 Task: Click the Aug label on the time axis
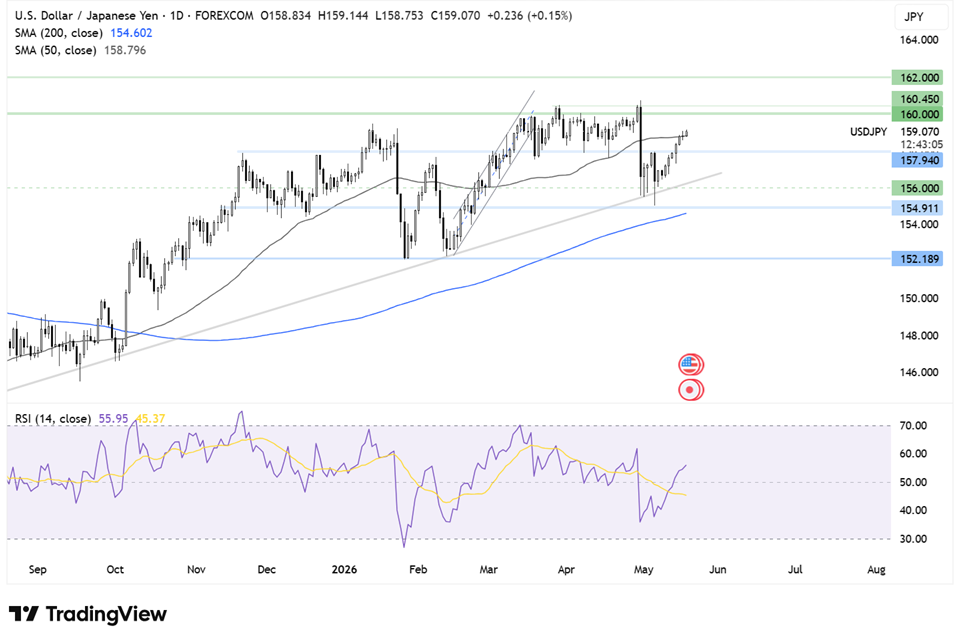[876, 570]
